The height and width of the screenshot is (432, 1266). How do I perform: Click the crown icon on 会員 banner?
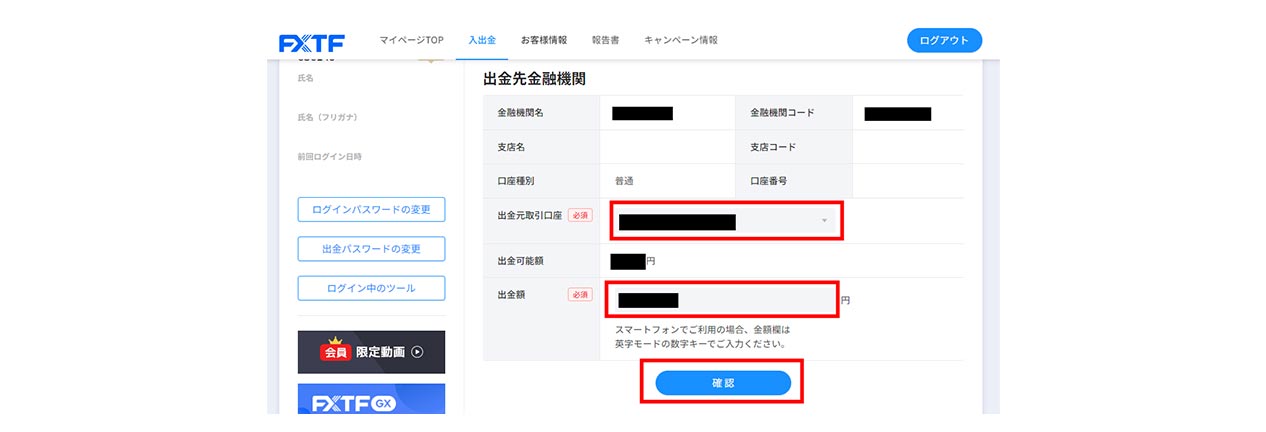pos(334,341)
